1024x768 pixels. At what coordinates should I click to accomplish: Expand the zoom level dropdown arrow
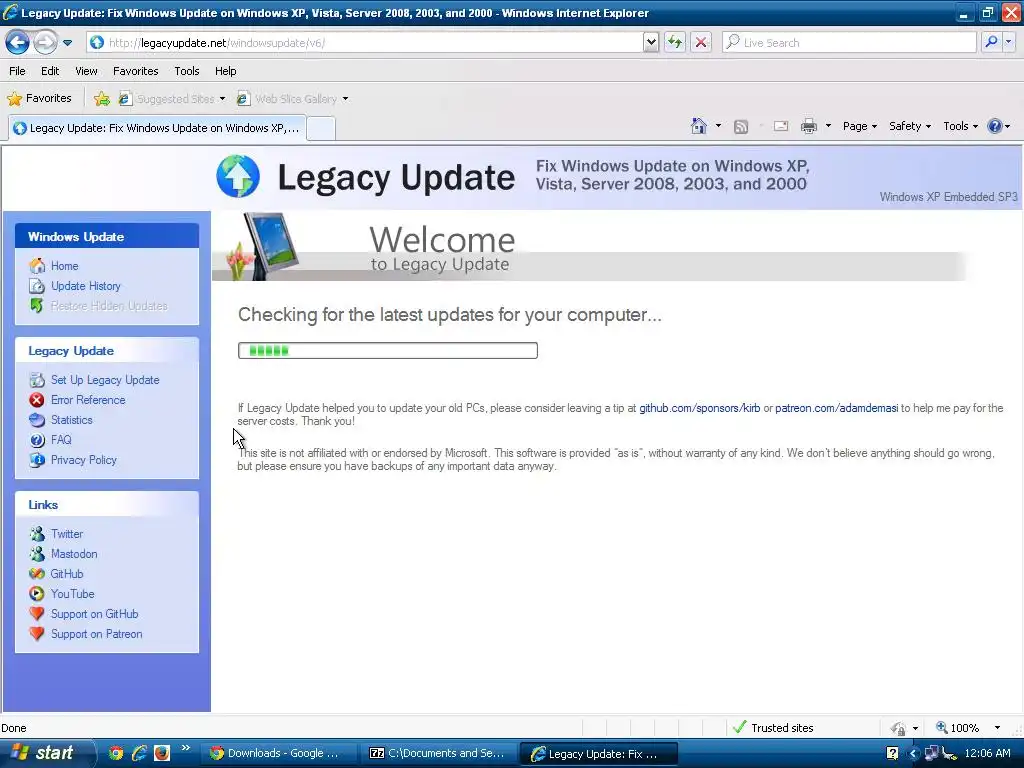[997, 728]
